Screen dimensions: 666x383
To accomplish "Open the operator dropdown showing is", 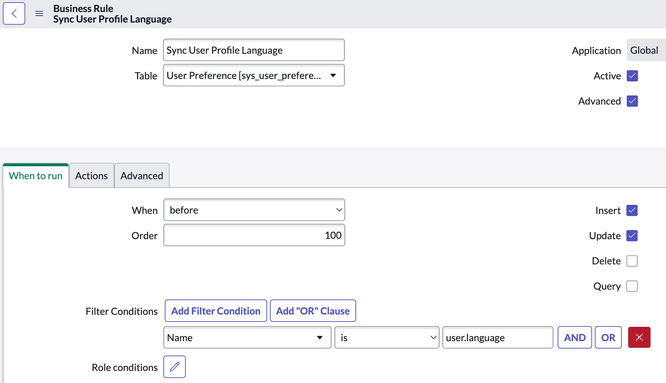I will (387, 338).
